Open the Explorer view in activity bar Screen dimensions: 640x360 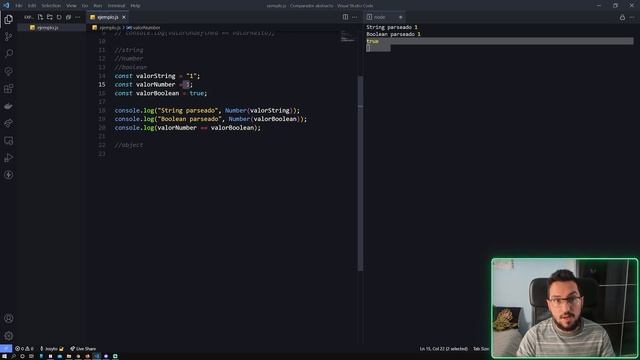tap(9, 19)
